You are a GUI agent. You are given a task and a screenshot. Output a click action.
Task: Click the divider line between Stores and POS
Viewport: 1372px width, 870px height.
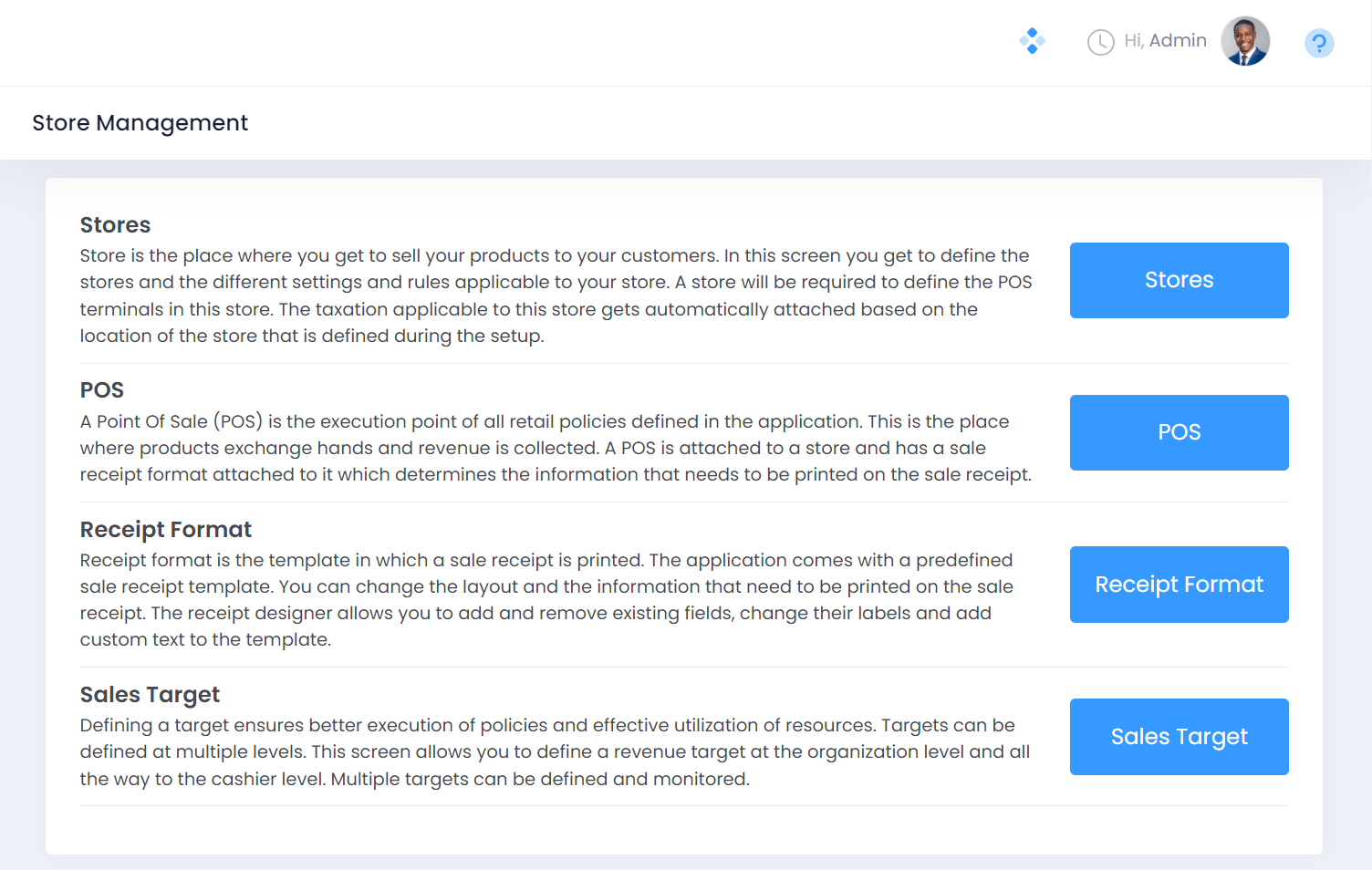684,363
